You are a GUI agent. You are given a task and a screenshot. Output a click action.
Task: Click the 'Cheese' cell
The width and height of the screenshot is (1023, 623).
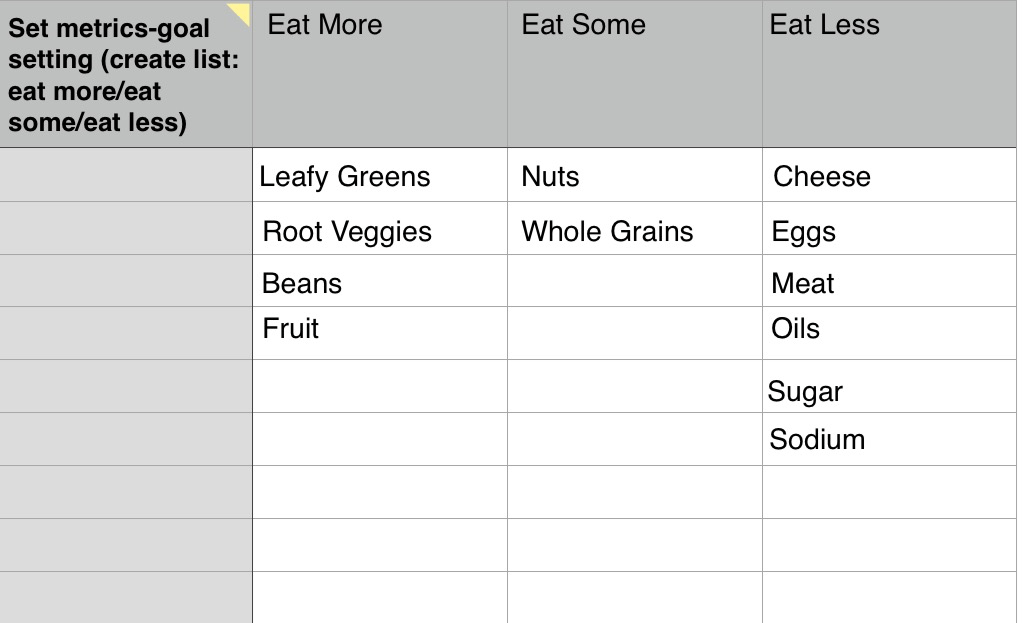point(889,176)
